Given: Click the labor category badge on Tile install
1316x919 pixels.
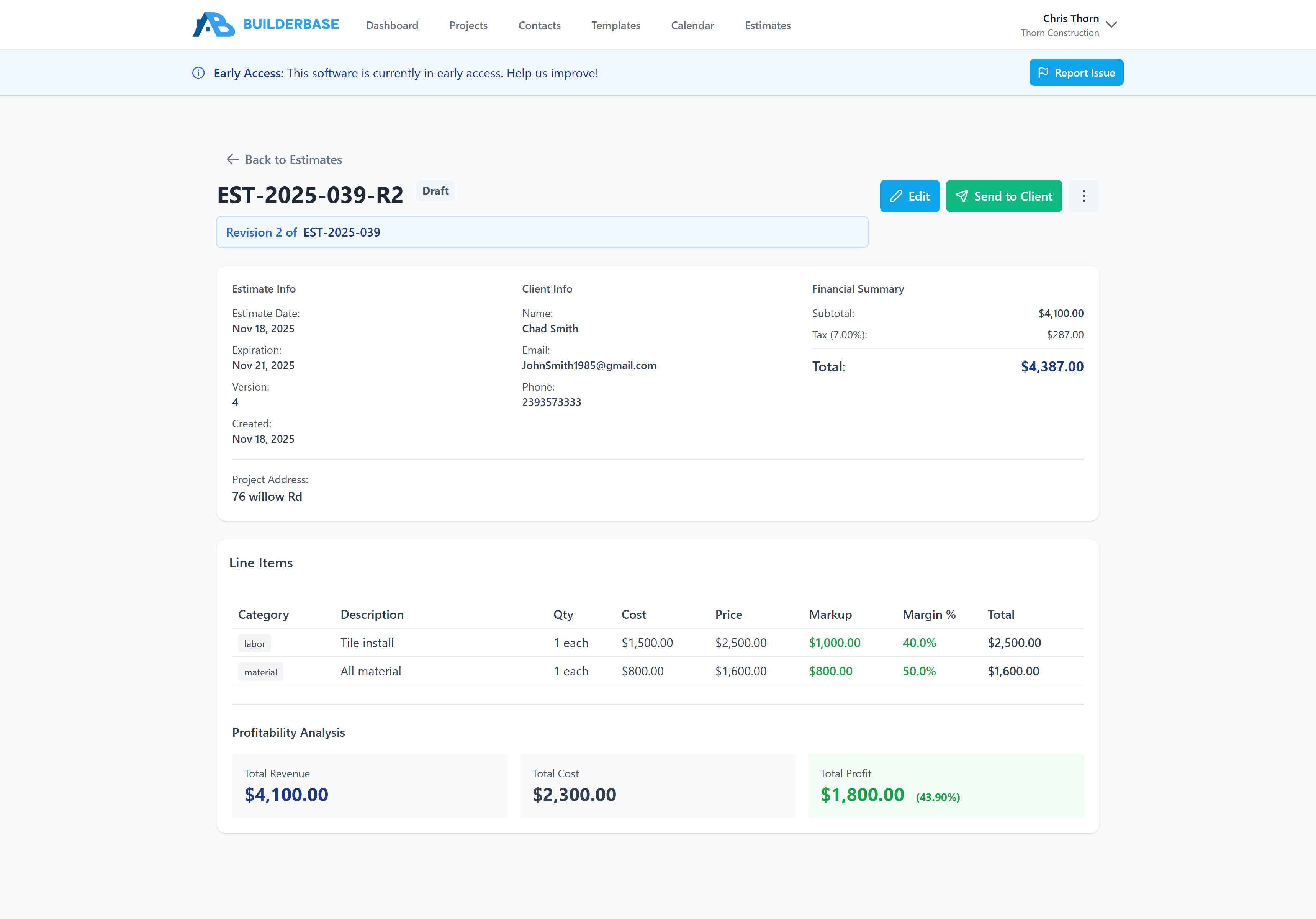Looking at the screenshot, I should [x=254, y=643].
